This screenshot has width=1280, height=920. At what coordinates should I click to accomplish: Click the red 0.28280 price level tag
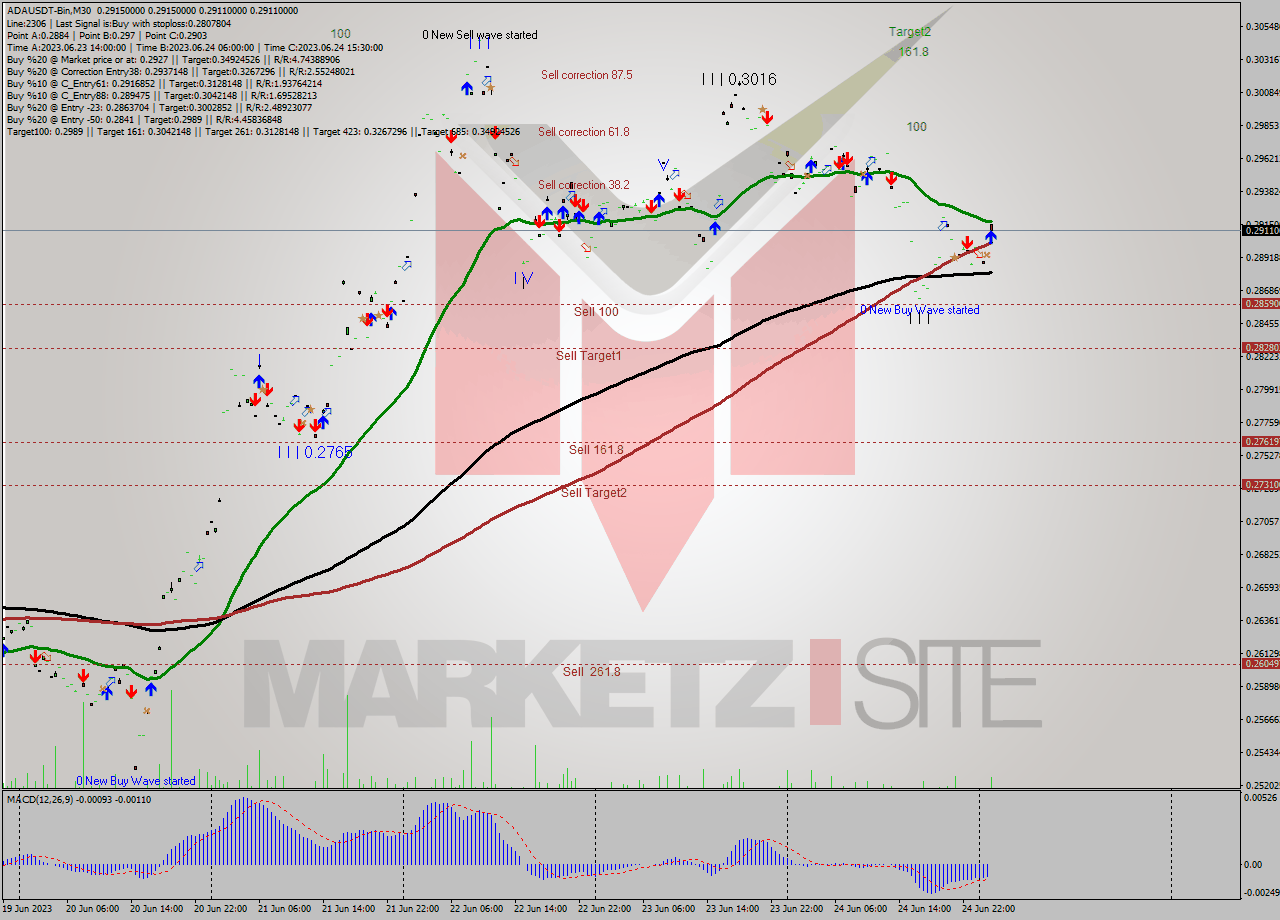click(1260, 348)
